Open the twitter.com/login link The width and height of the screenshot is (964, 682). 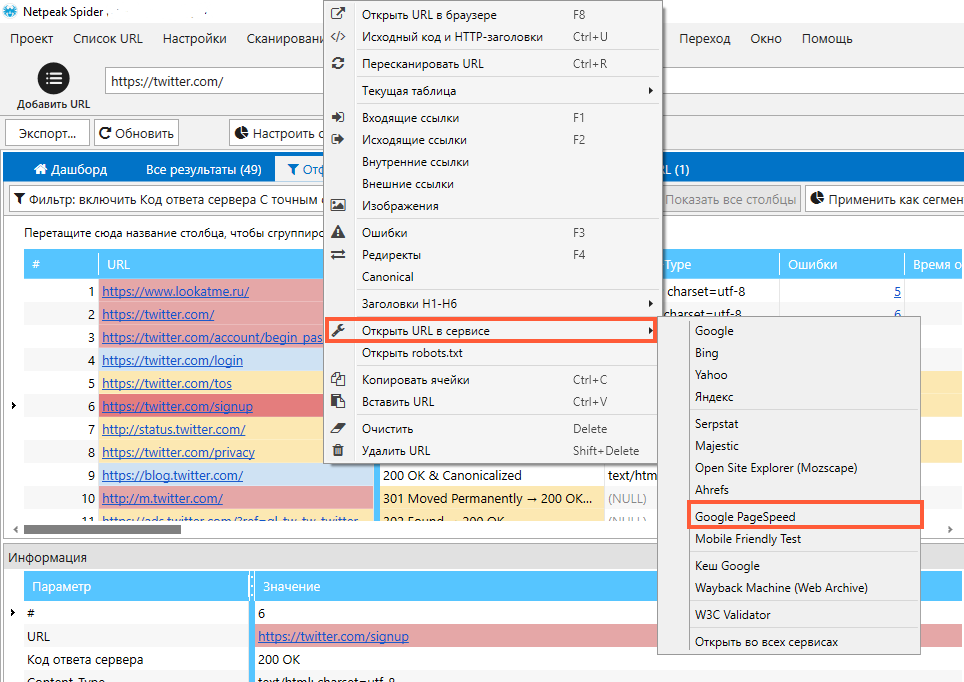pyautogui.click(x=172, y=360)
